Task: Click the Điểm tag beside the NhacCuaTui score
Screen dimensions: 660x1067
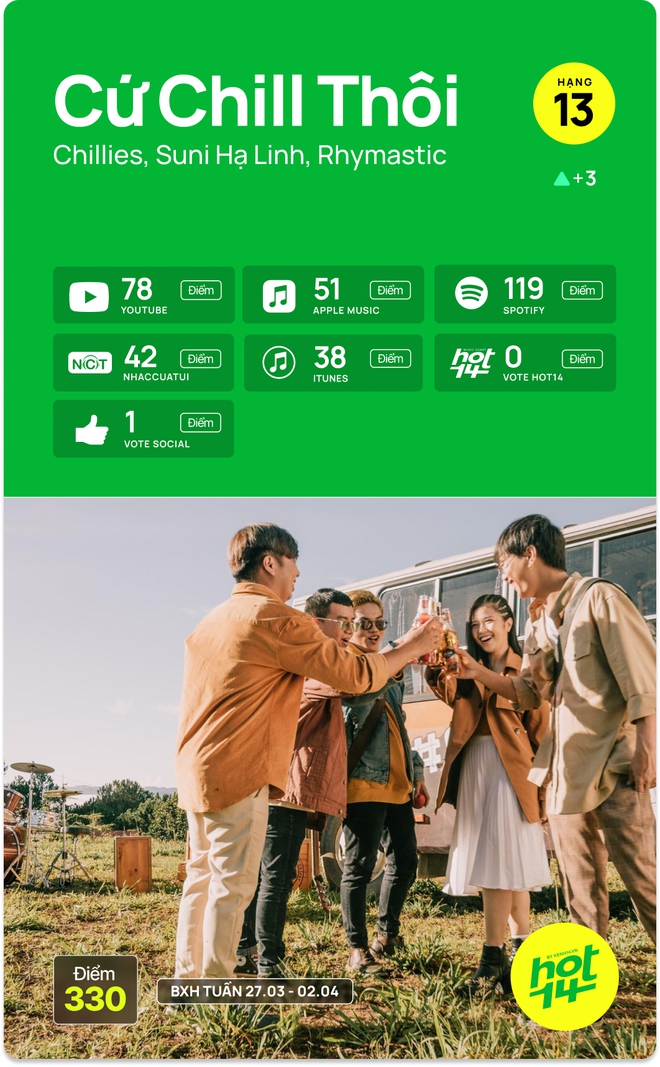Action: [x=200, y=358]
